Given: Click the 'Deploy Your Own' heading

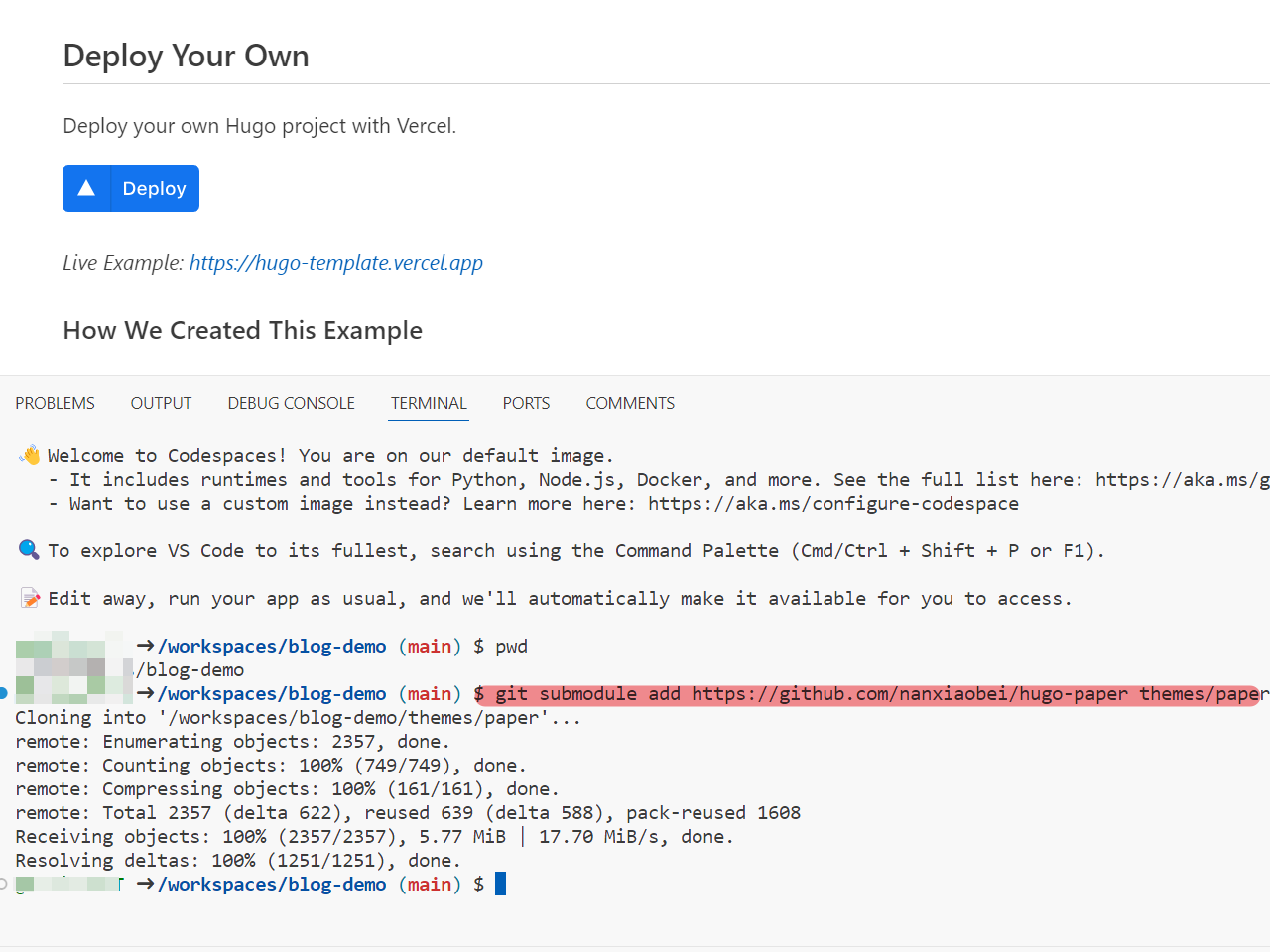Looking at the screenshot, I should click(186, 56).
